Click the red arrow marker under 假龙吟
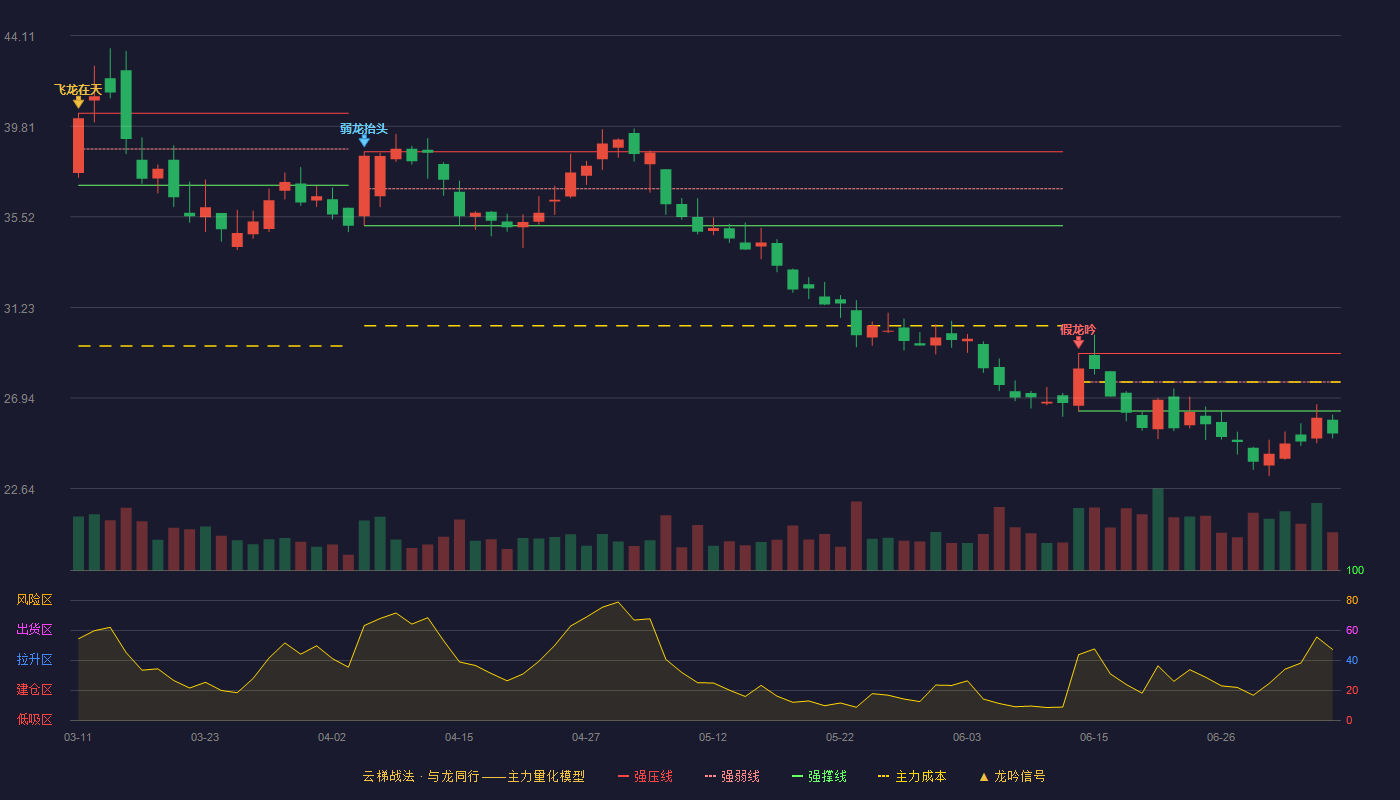 1078,342
